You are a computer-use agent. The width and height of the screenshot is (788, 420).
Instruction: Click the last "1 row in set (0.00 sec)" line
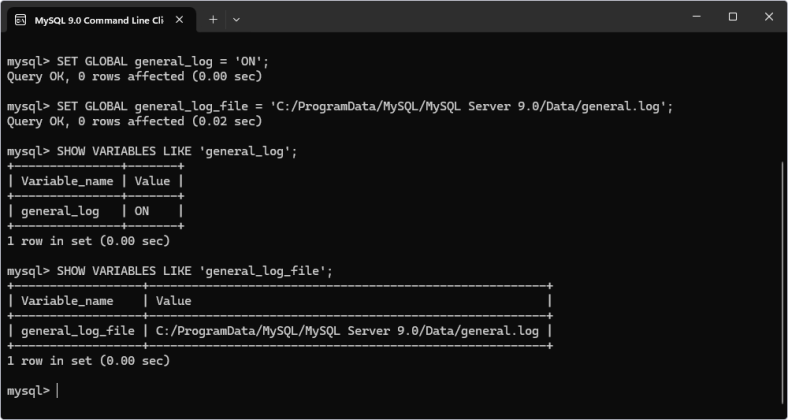coord(88,361)
